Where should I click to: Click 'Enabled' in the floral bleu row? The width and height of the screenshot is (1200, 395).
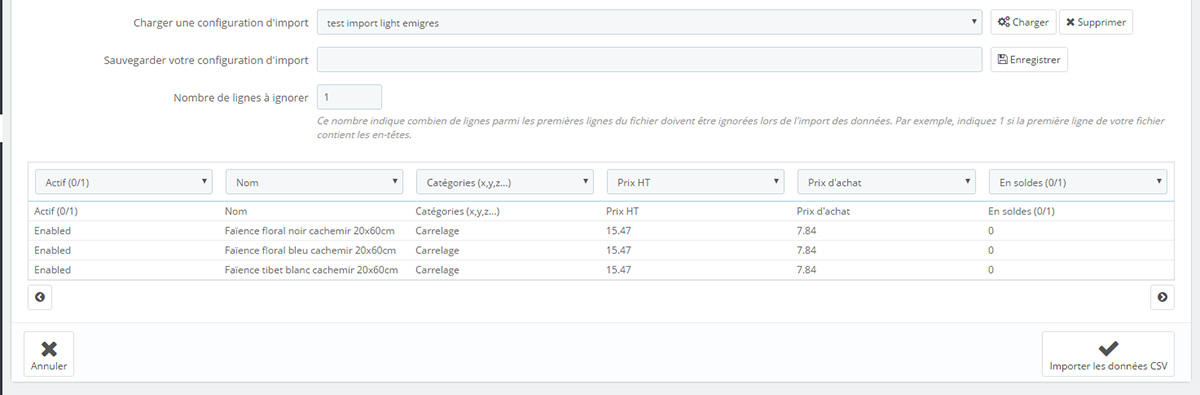(52, 250)
